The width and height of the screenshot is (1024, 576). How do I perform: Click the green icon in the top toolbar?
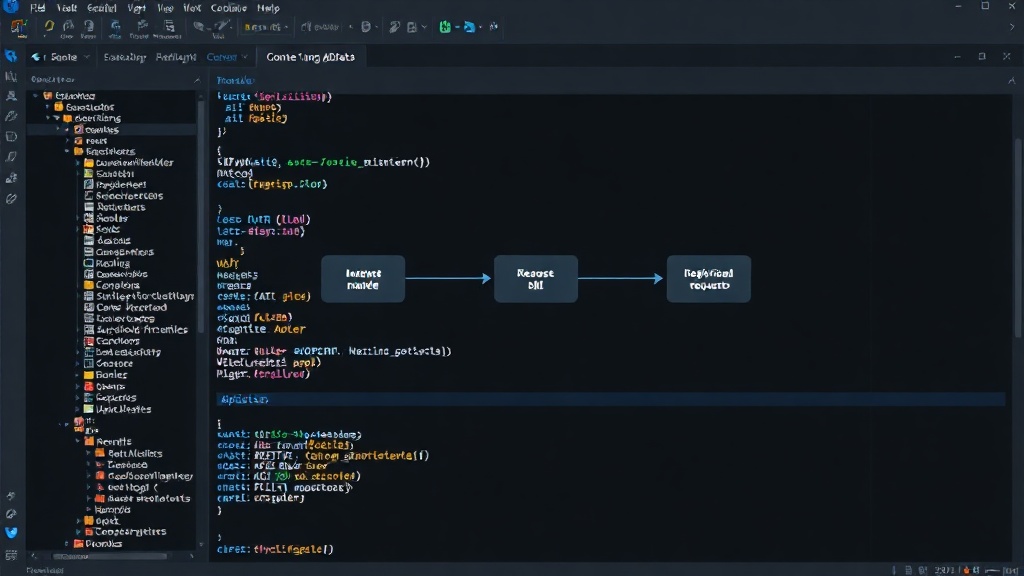445,27
